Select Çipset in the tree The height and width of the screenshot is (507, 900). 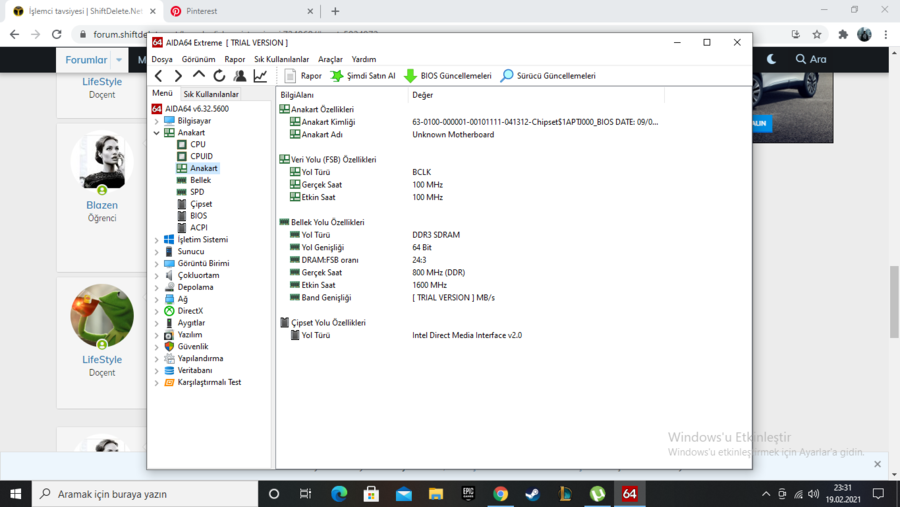point(201,204)
